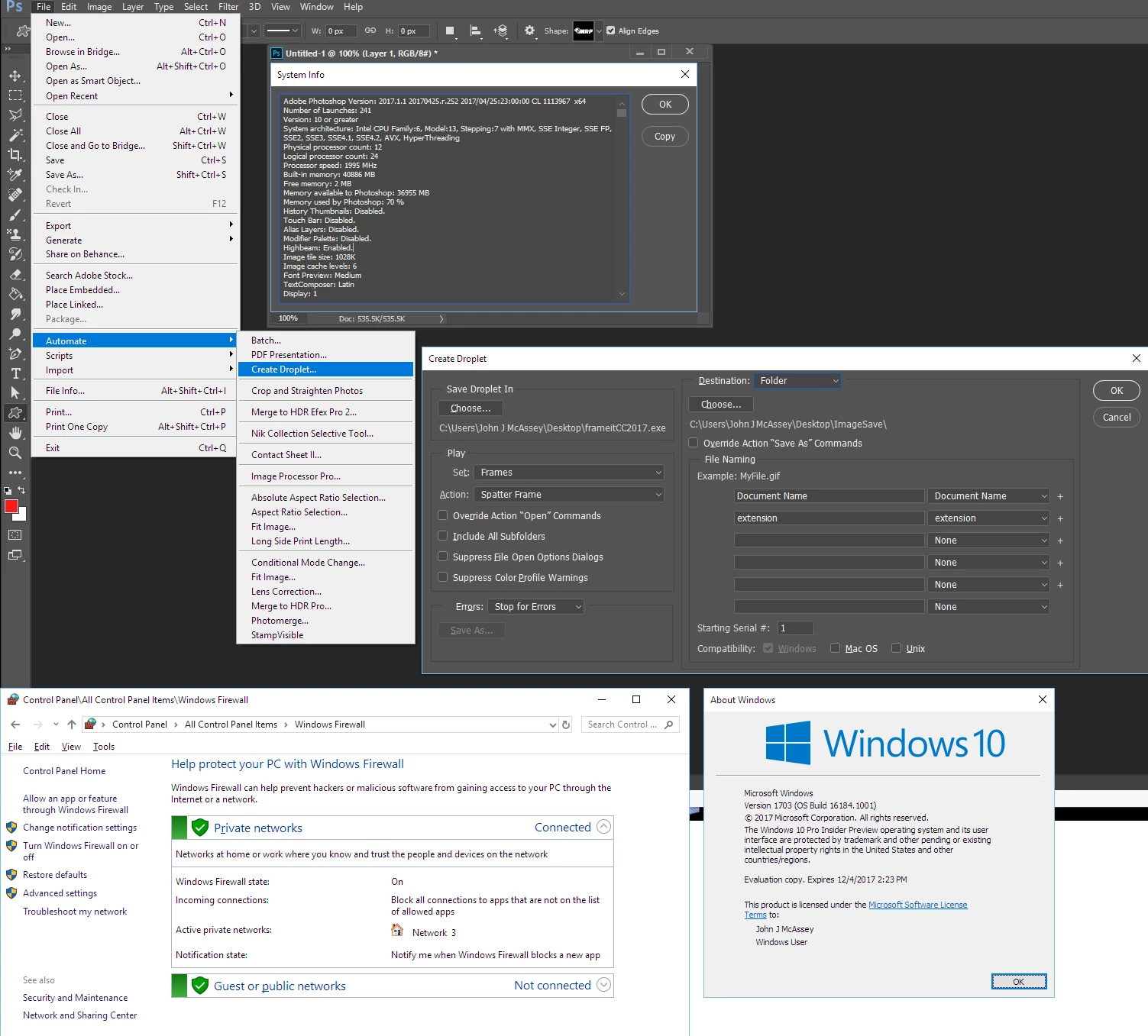Open the Edit Toolbar three-dots icon
Screen dimensions: 1148x1036
point(15,473)
